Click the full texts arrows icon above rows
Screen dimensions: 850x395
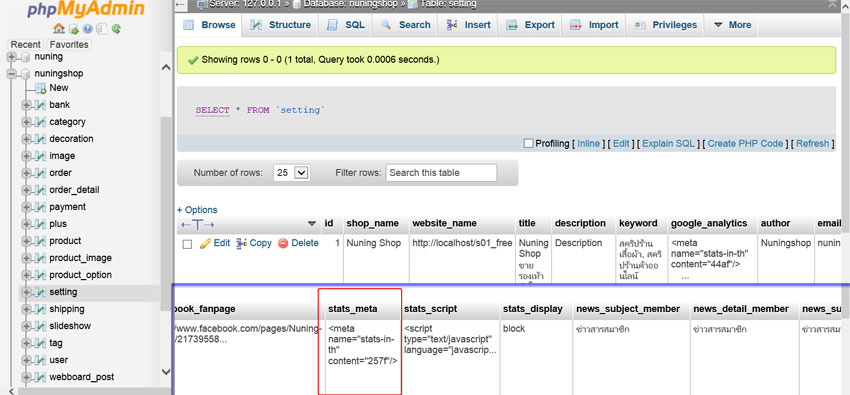pyautogui.click(x=197, y=224)
